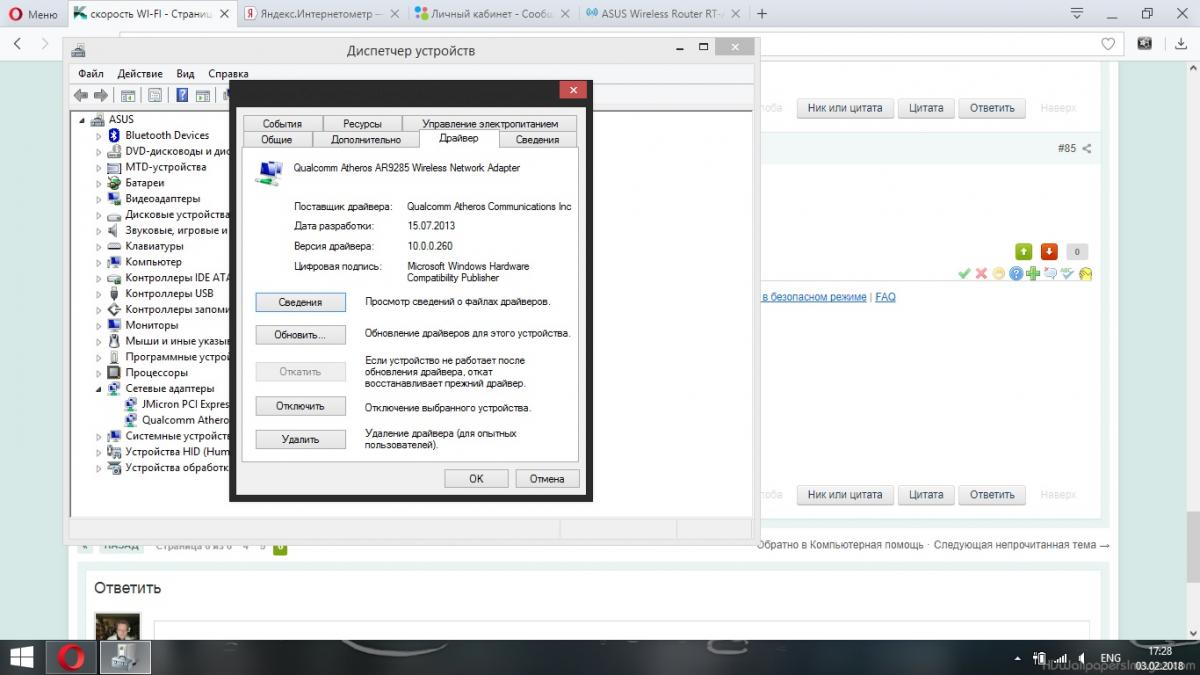Screen dimensions: 1200x675
Task: Click the Процессоры icon in device tree
Action: (114, 373)
